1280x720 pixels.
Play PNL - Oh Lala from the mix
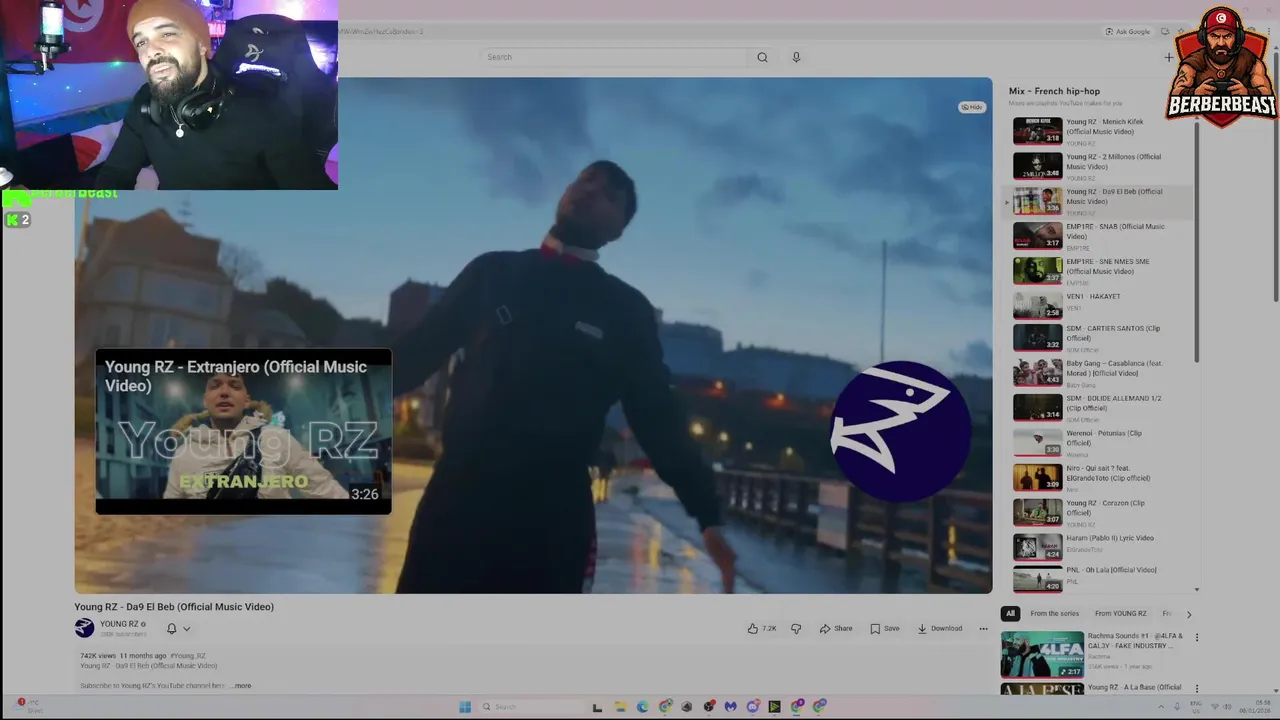pos(1100,578)
